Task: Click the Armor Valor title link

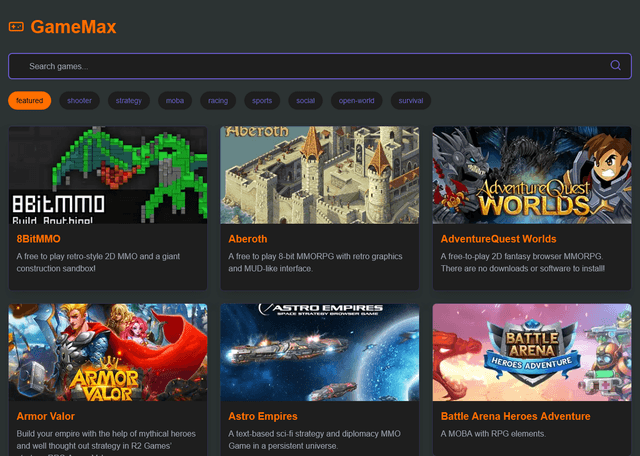Action: coord(46,416)
